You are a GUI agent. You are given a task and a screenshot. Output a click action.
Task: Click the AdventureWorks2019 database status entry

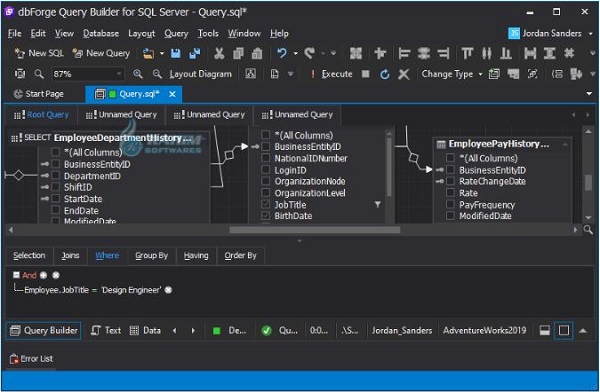coord(484,330)
